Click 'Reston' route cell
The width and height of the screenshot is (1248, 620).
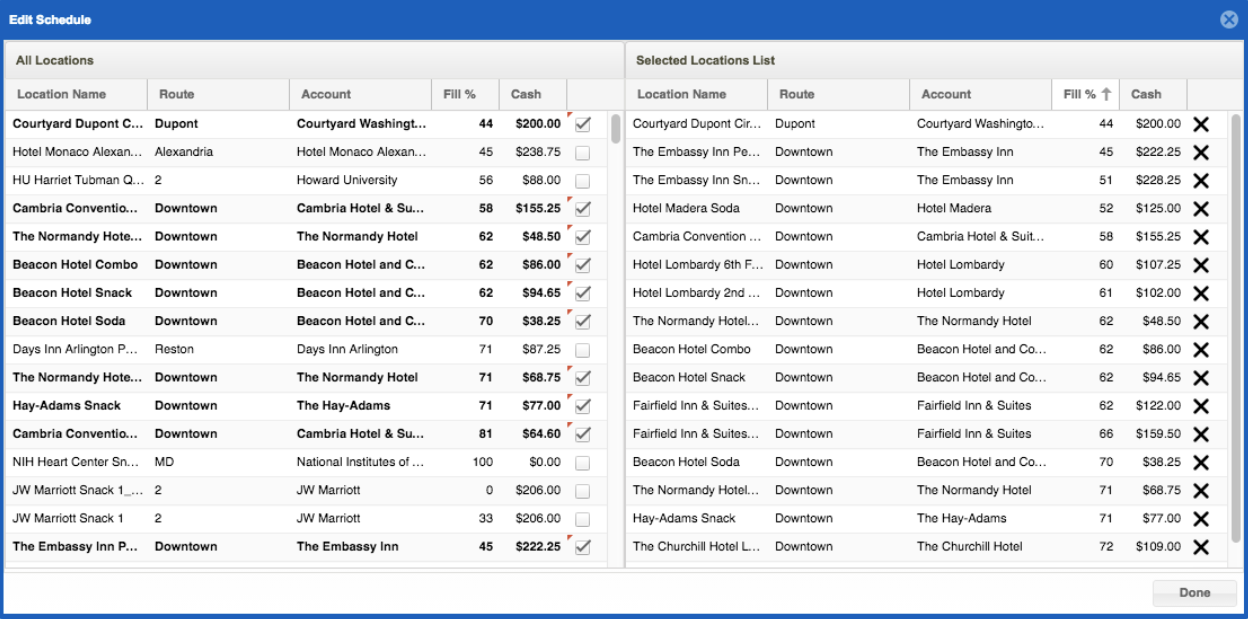[x=174, y=349]
